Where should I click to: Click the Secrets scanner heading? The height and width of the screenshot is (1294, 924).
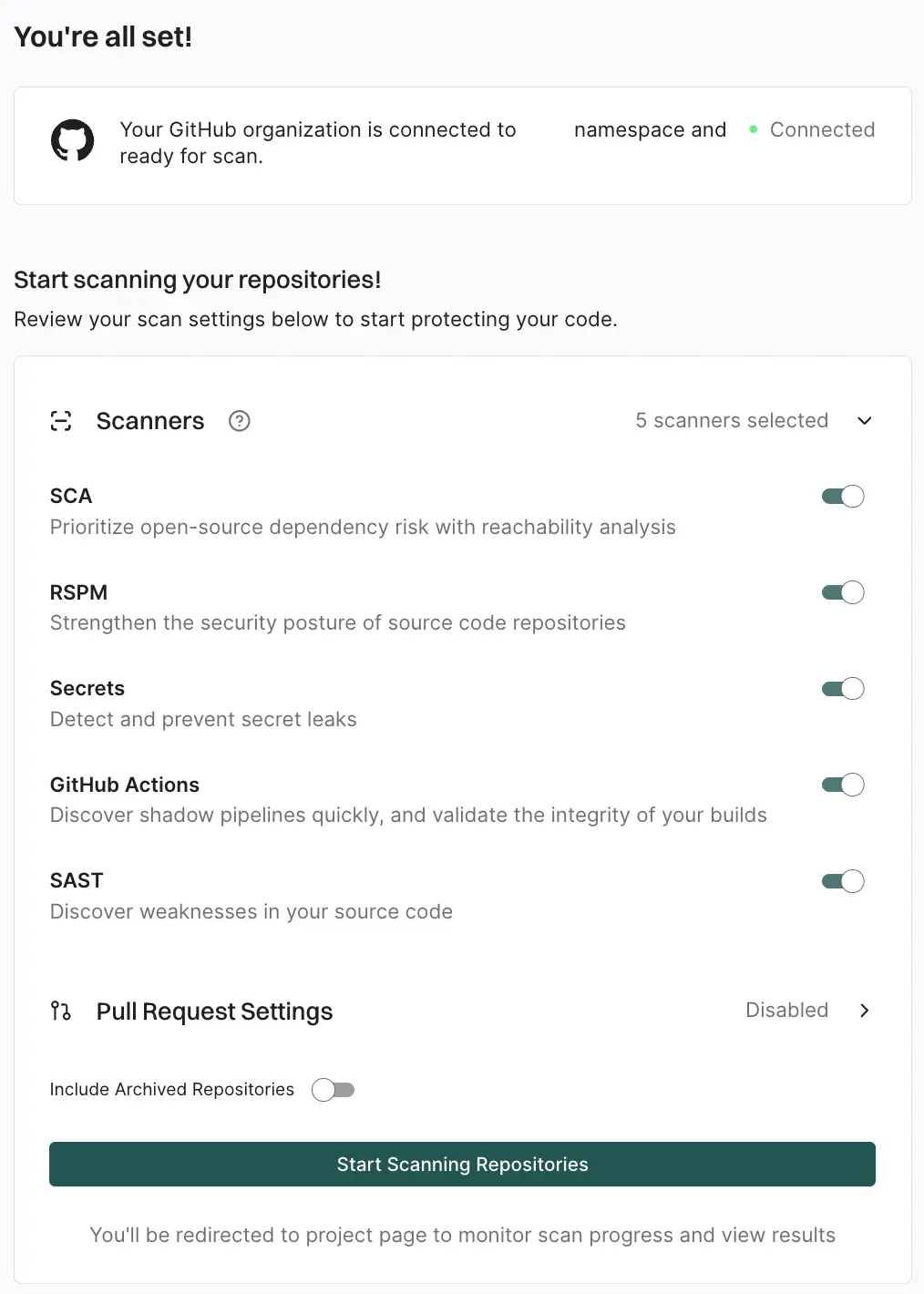[x=87, y=688]
